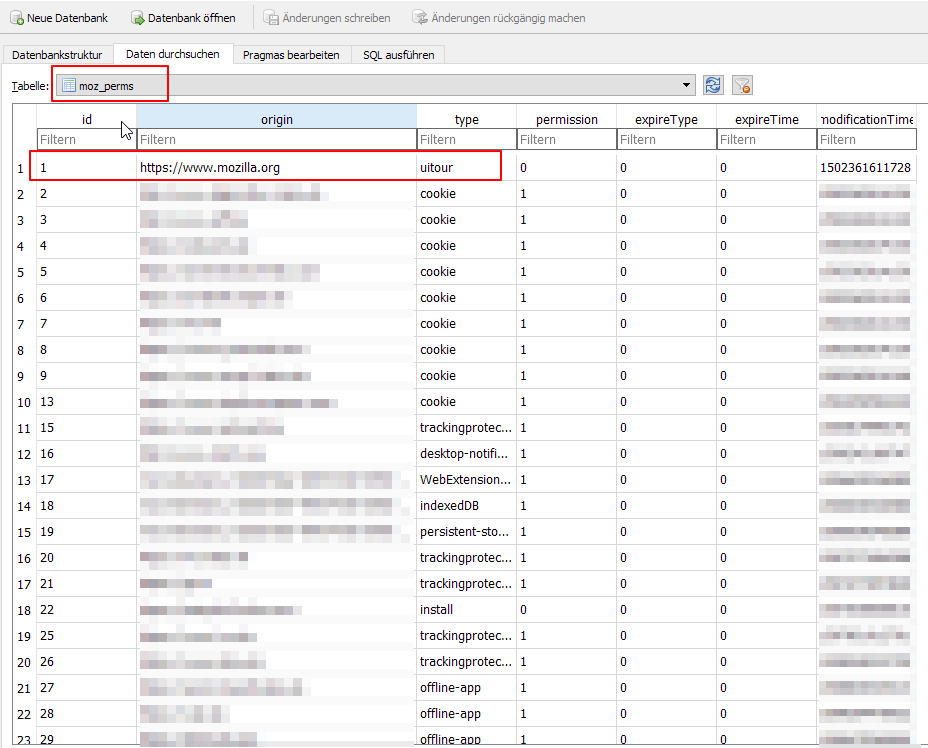Screen dimensions: 928x748
Task: Sort by the expireType column header
Action: pos(667,119)
